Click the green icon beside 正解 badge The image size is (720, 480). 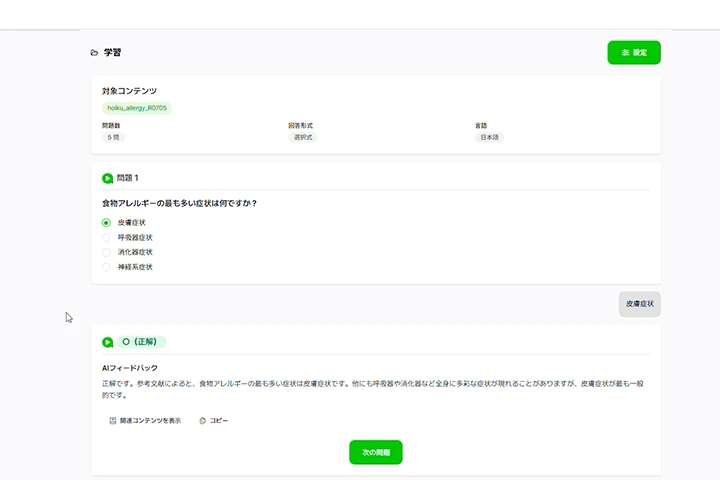107,342
